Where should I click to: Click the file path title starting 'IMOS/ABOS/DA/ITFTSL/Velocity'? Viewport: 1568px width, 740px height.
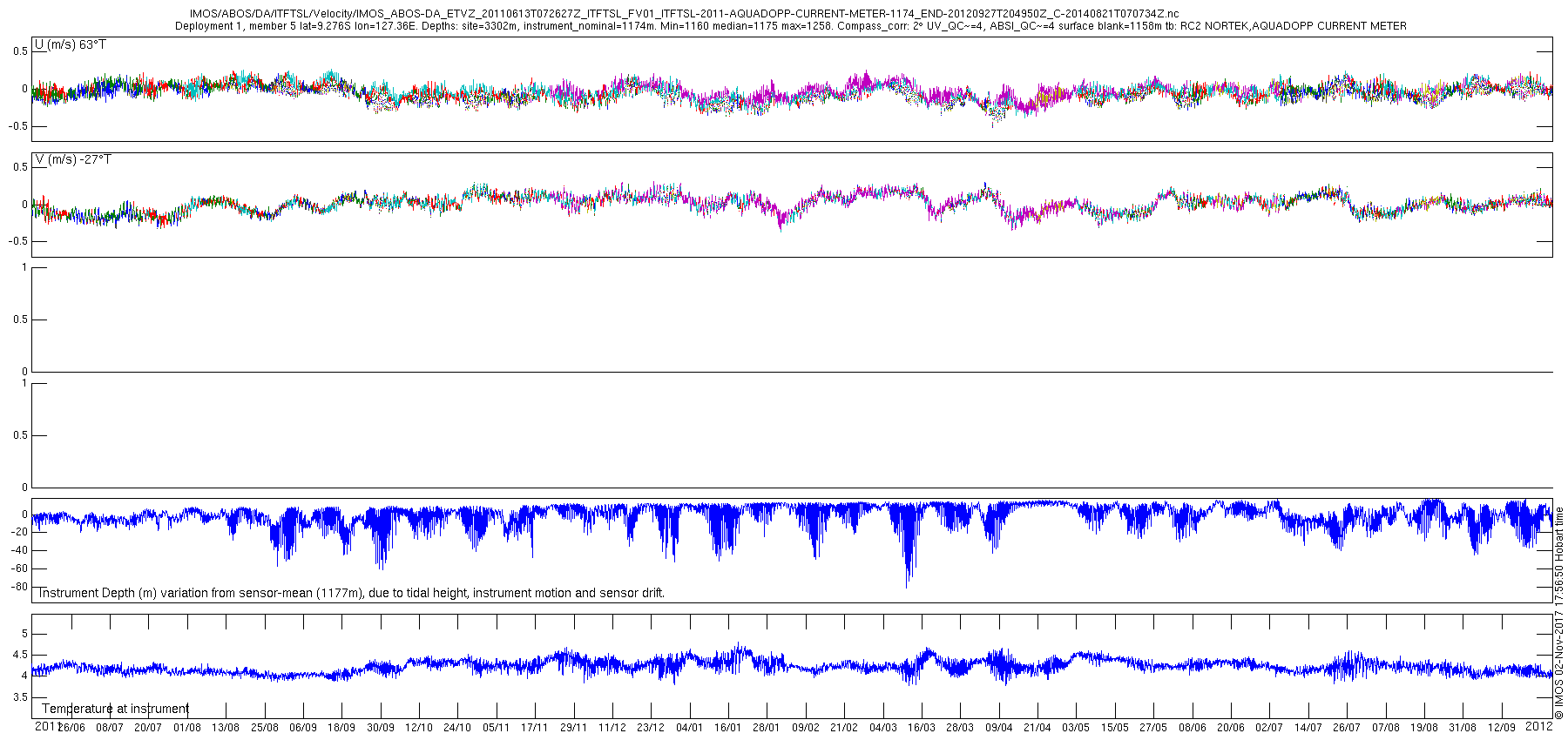pos(684,14)
